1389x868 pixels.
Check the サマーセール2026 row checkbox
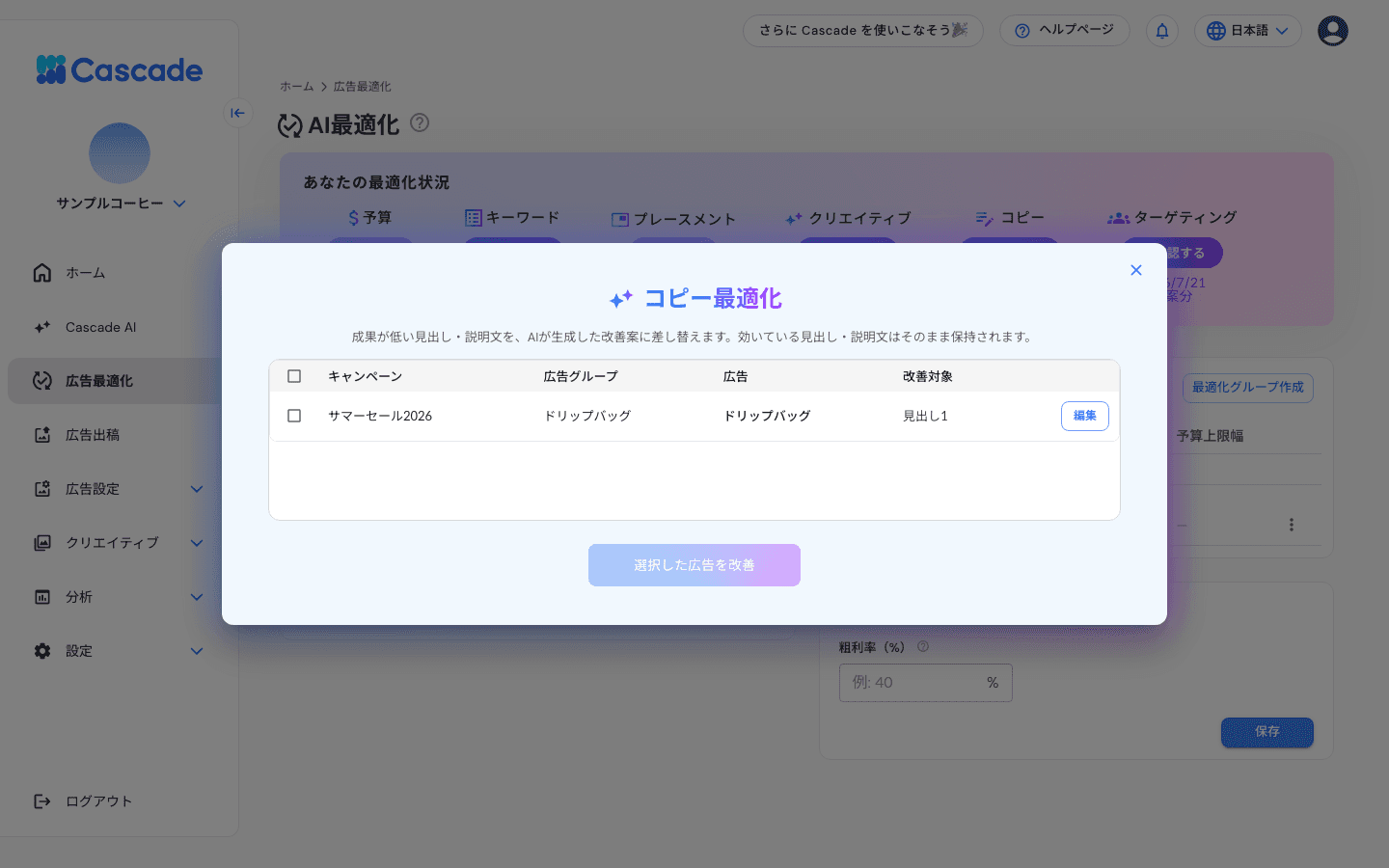(294, 416)
